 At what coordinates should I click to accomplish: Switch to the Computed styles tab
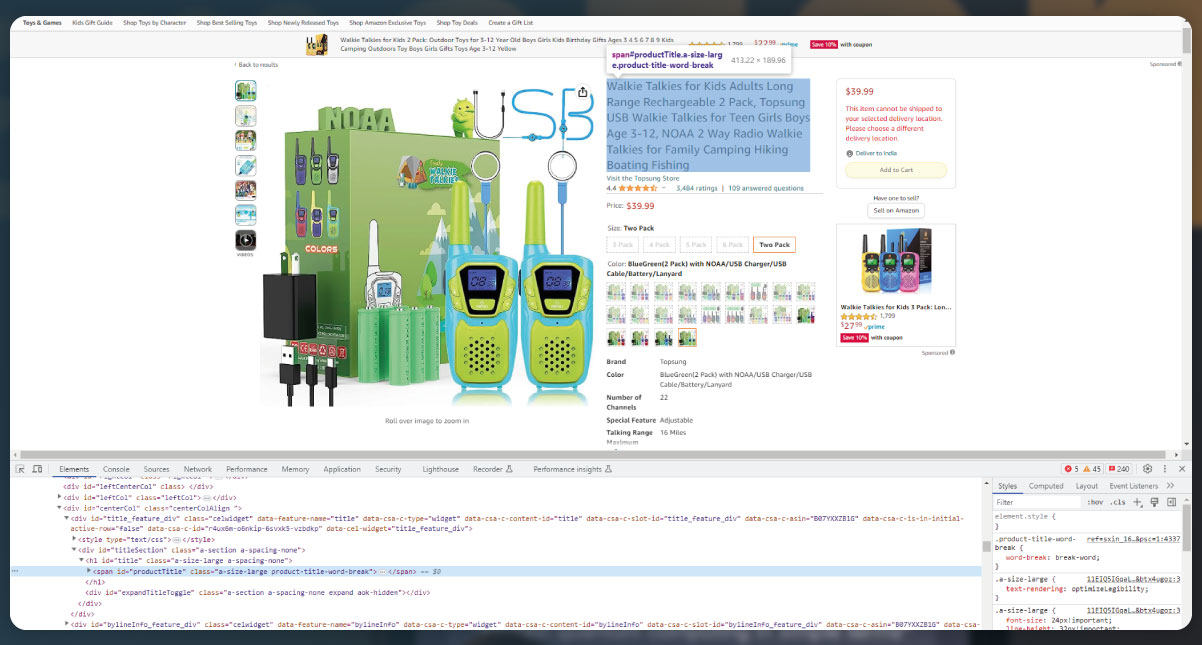click(1046, 486)
